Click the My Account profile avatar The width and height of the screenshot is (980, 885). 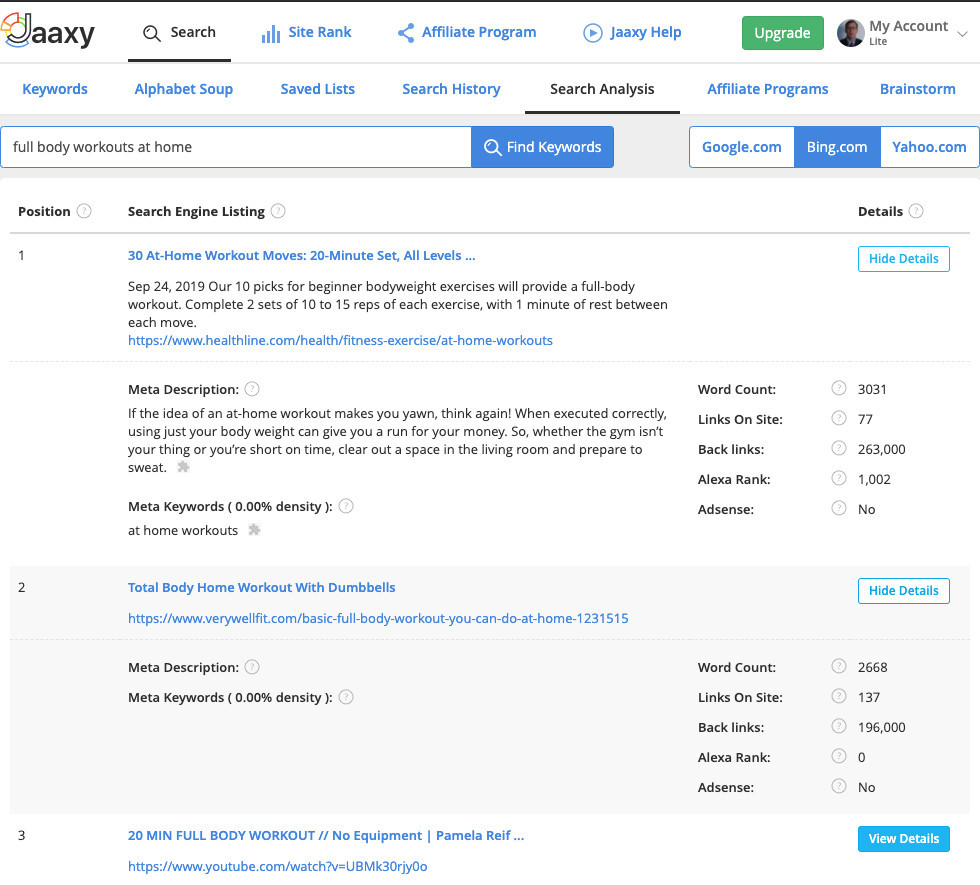pyautogui.click(x=851, y=33)
